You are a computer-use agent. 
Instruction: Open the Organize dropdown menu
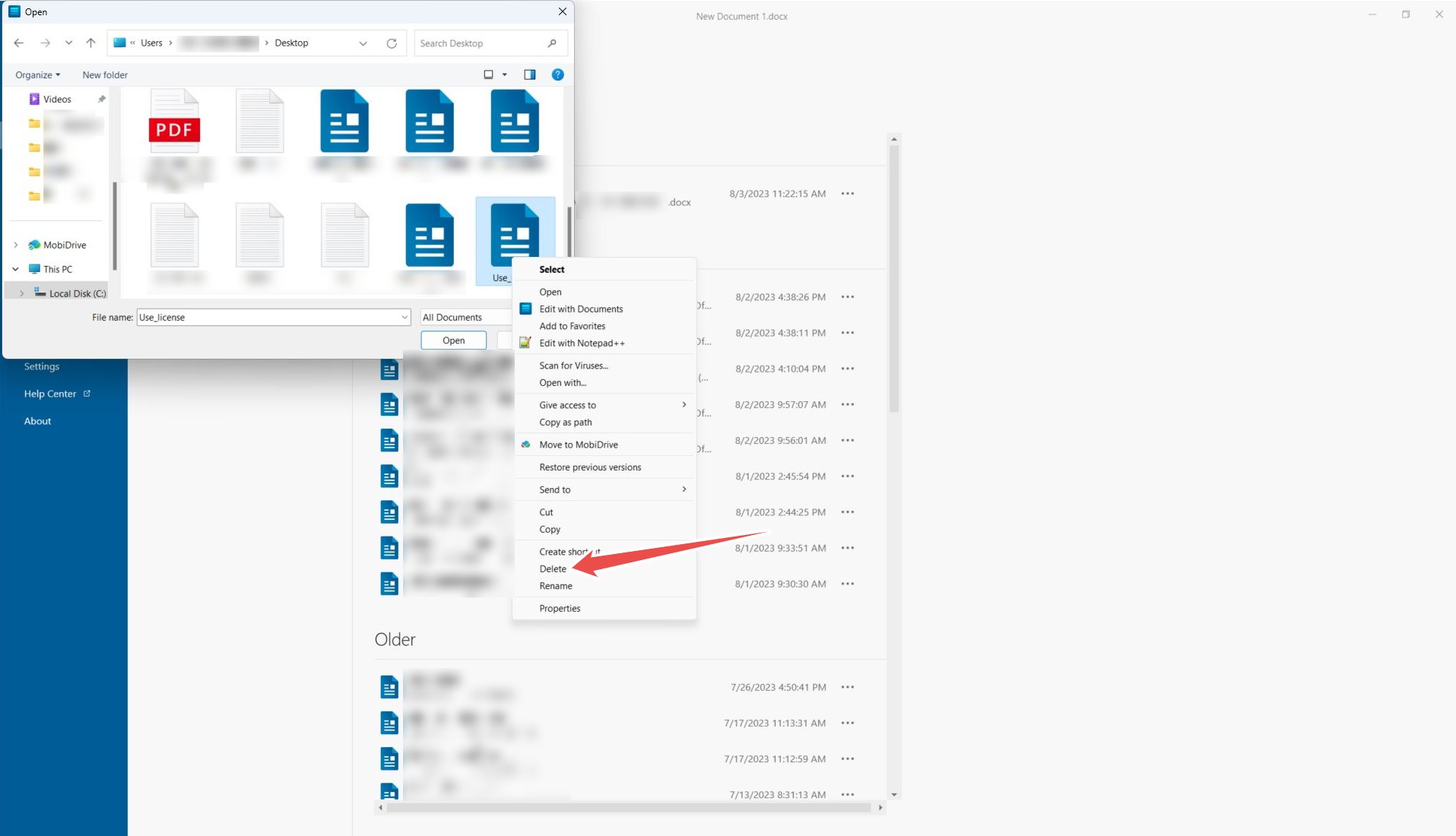[37, 75]
